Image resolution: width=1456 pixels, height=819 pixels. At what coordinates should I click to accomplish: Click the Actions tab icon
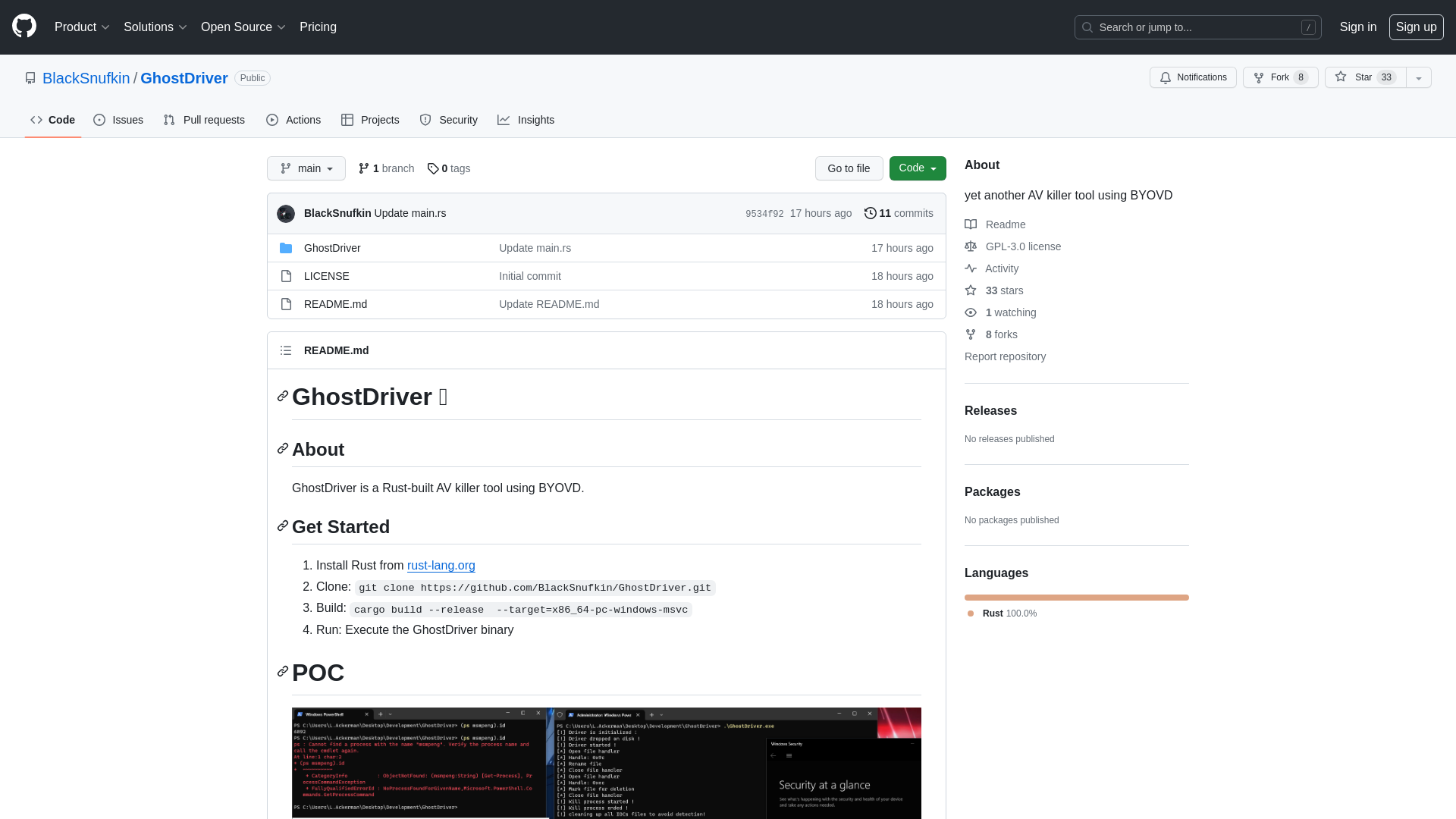click(x=272, y=120)
